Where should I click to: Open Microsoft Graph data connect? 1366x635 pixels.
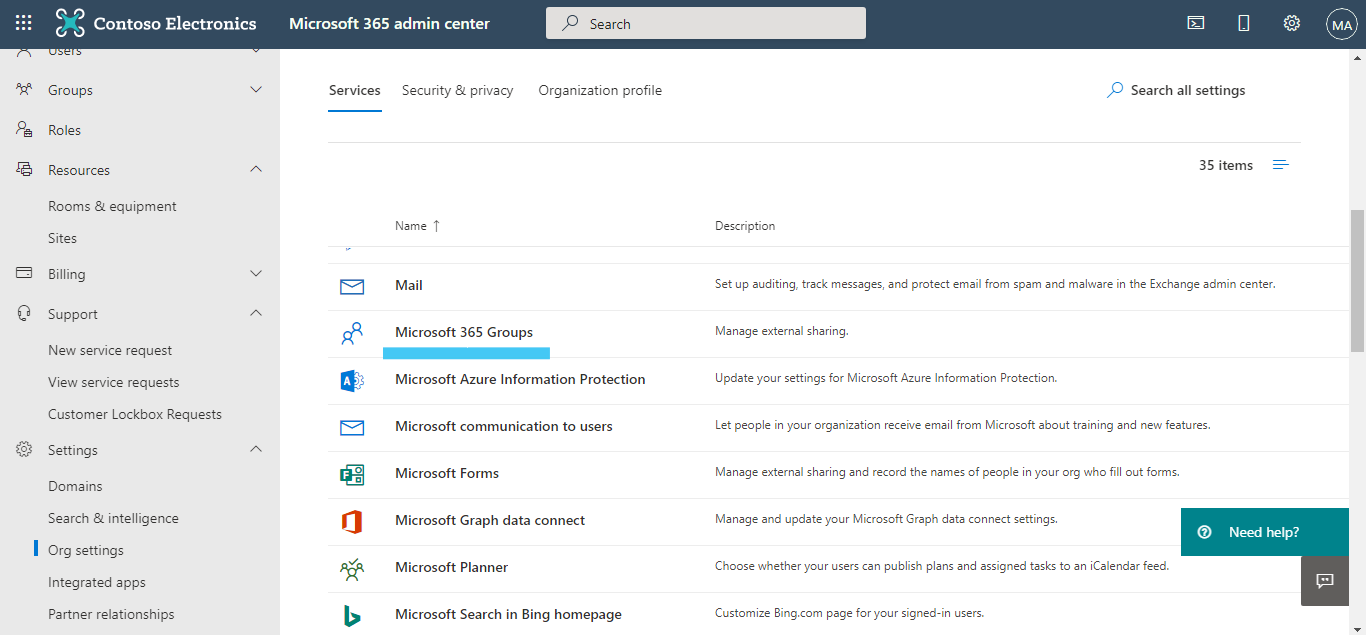[490, 520]
